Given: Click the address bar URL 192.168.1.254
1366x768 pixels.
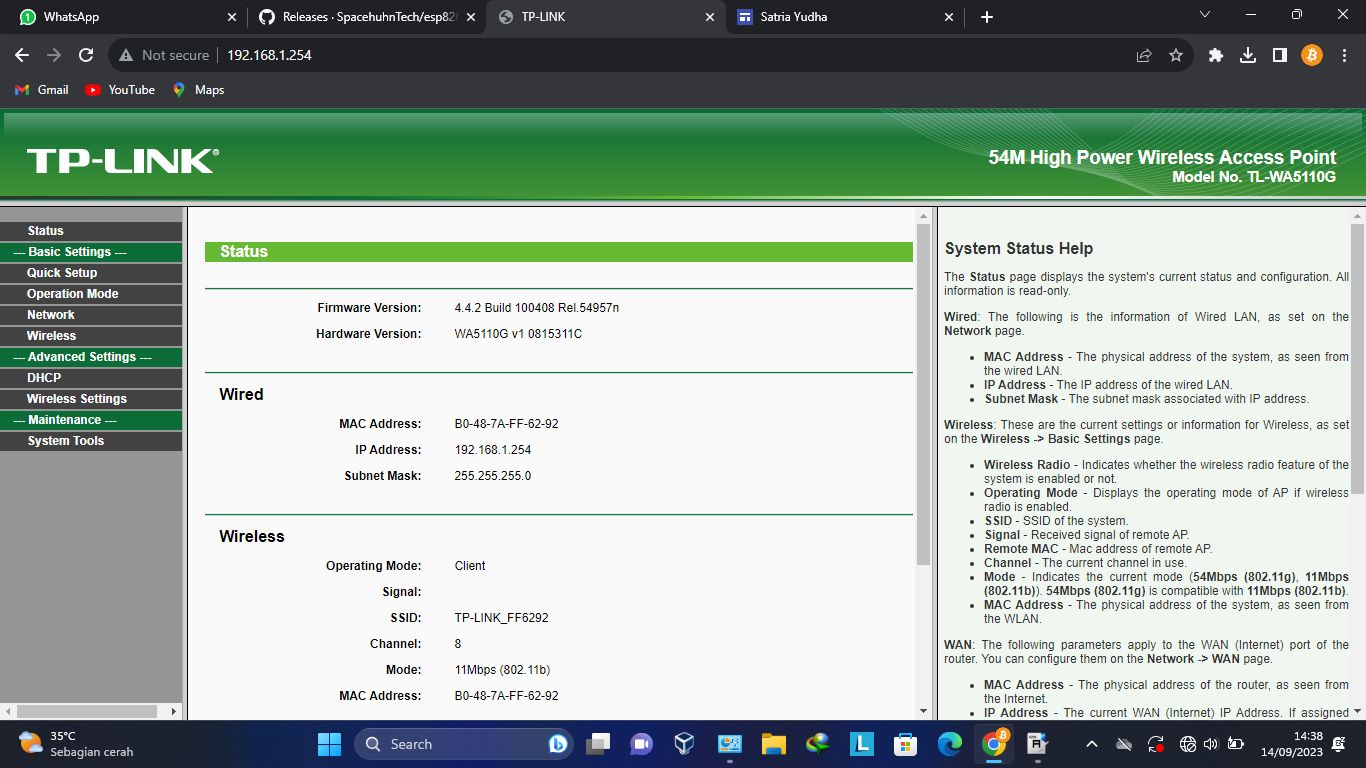Looking at the screenshot, I should 269,56.
